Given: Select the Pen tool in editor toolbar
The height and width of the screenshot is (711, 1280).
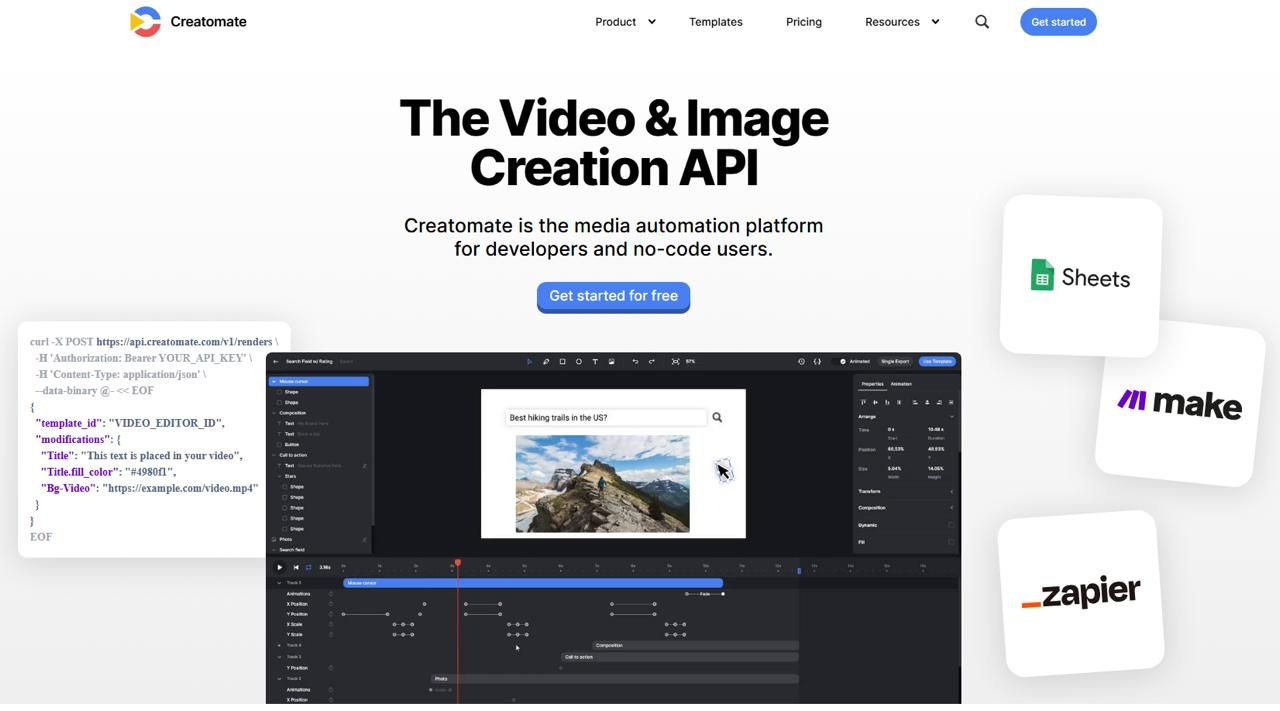Looking at the screenshot, I should click(x=546, y=361).
